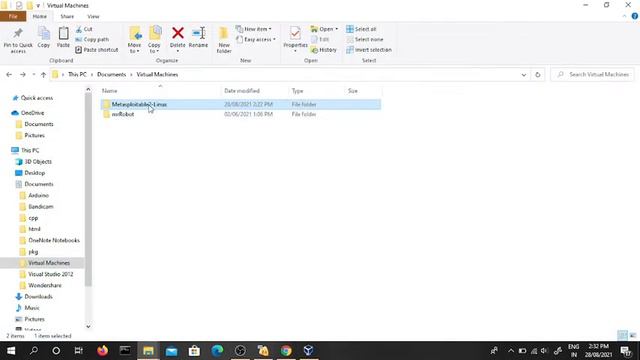Screen dimensions: 640x360
Task: Open Firefox from the taskbar
Action: 102,351
